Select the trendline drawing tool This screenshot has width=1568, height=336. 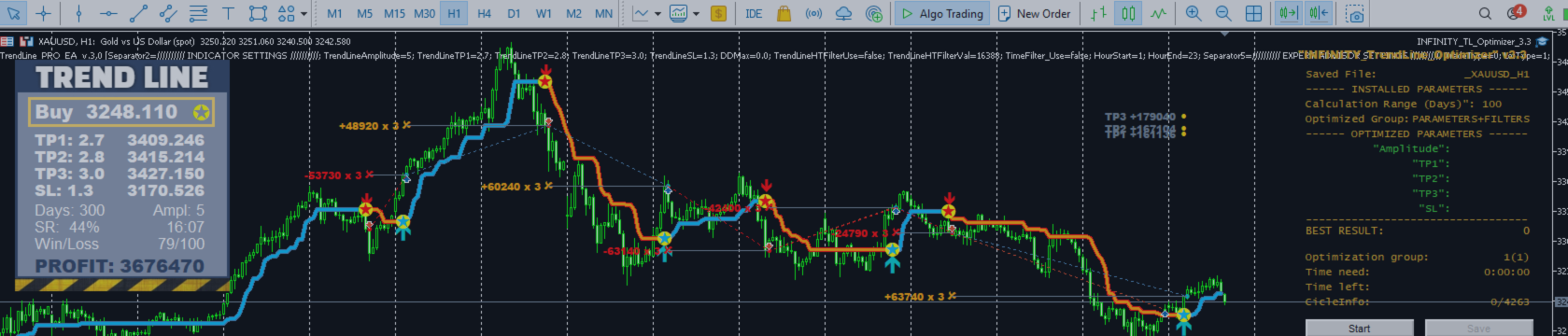138,14
